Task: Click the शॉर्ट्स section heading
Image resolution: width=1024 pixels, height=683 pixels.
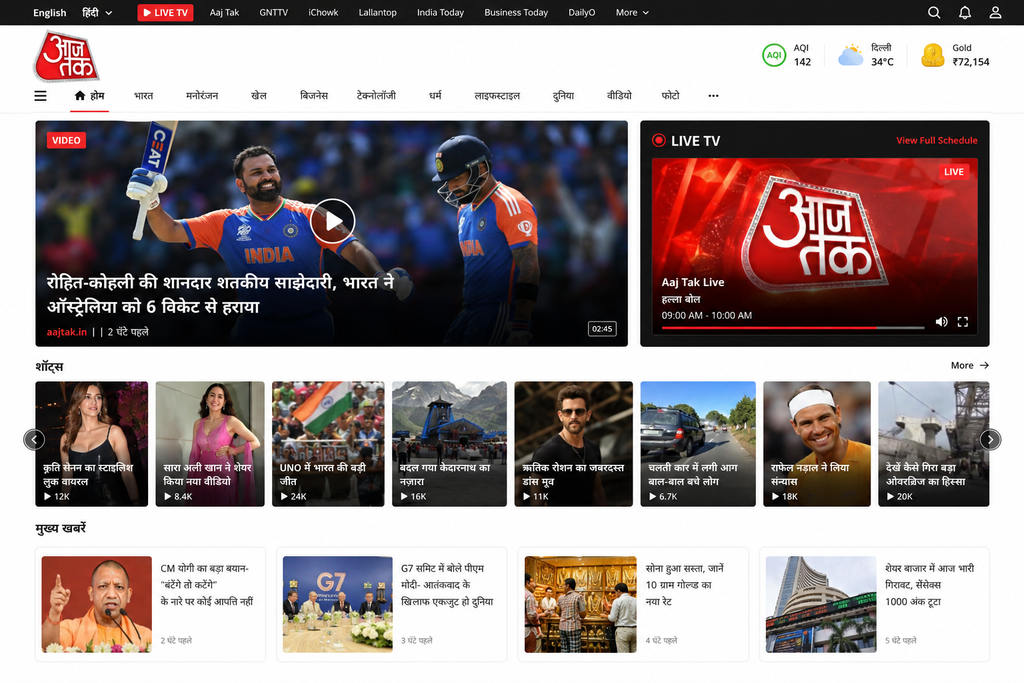Action: point(50,366)
